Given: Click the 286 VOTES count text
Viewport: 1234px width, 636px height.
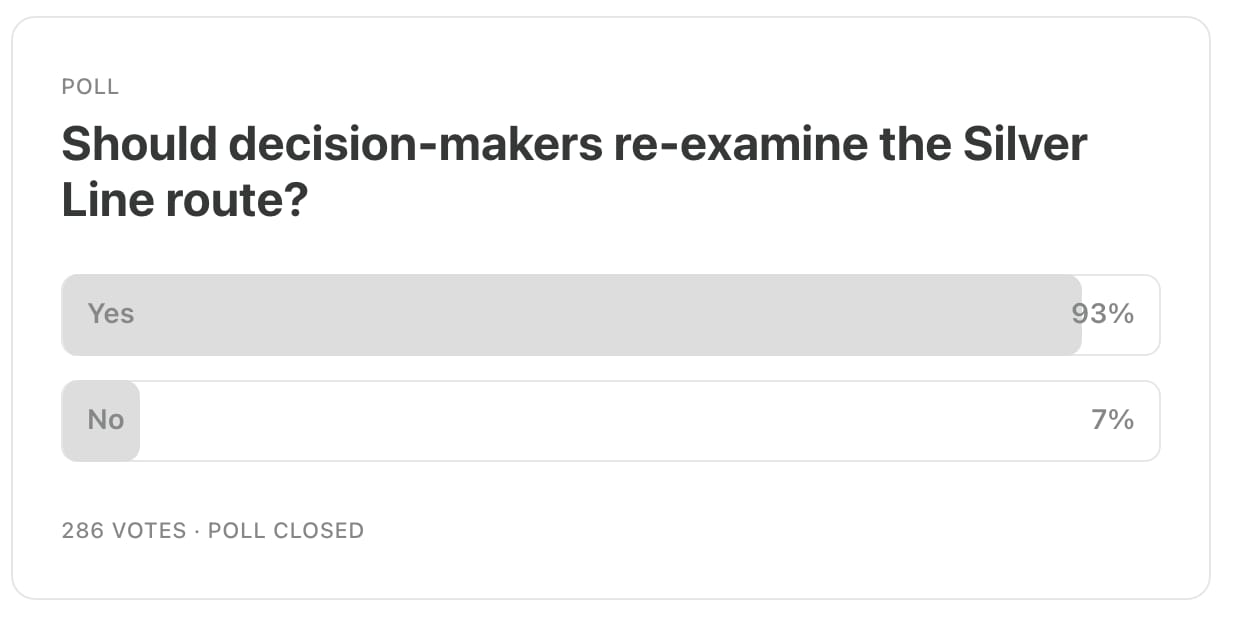Looking at the screenshot, I should pos(124,530).
